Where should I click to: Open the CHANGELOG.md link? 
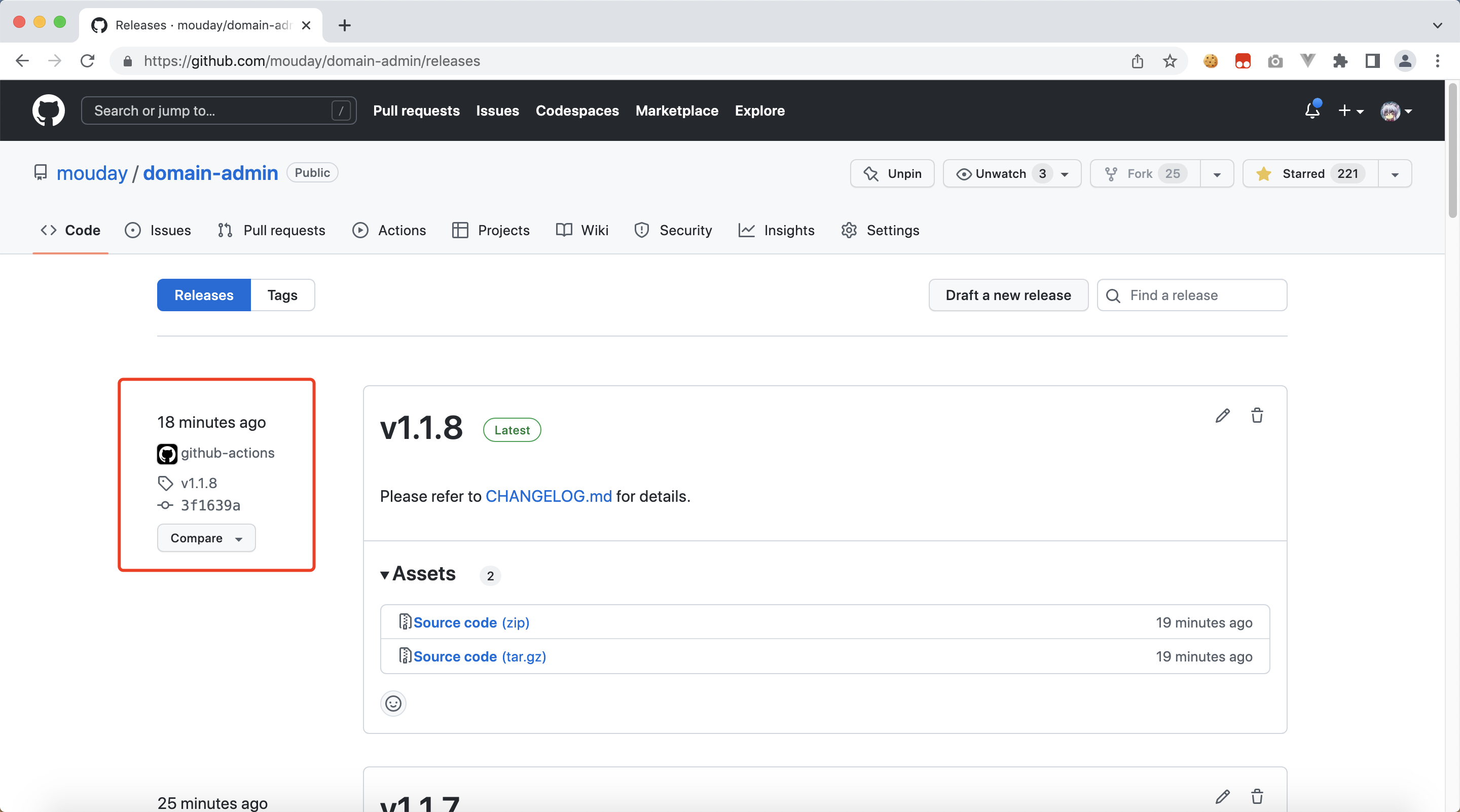click(x=549, y=496)
